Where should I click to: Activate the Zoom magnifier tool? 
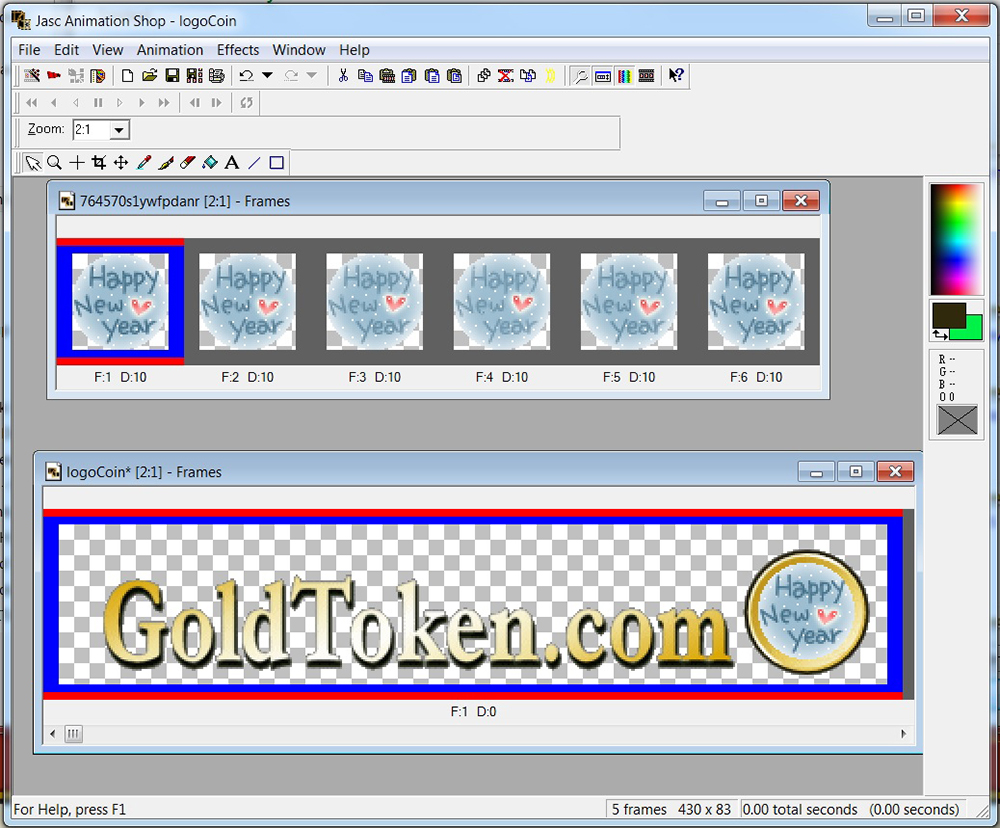pyautogui.click(x=55, y=163)
